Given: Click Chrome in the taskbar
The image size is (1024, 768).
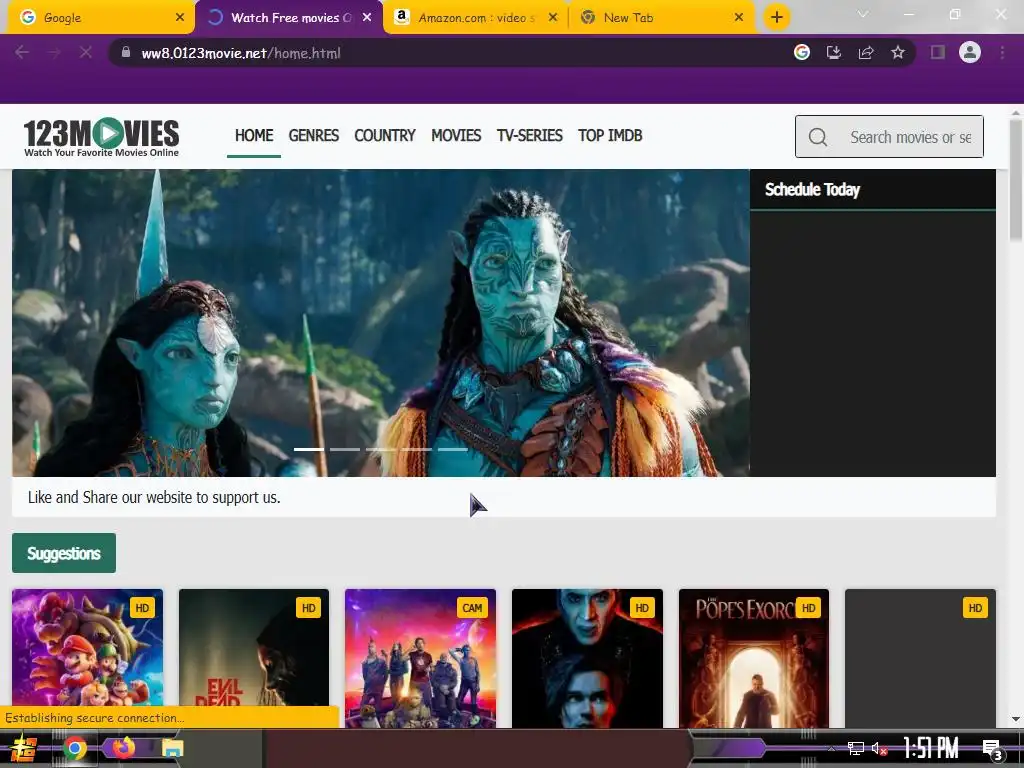Looking at the screenshot, I should coord(75,748).
